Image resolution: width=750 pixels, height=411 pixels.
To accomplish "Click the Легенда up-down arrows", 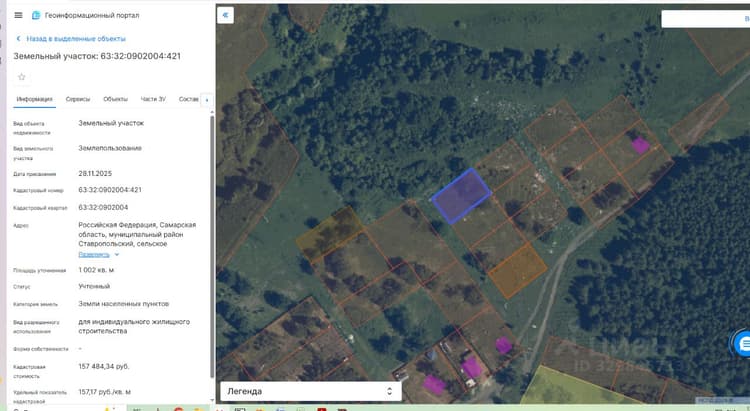I will [389, 391].
